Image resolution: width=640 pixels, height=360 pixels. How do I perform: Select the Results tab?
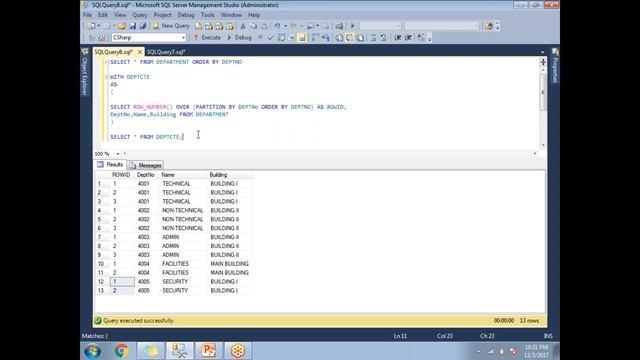coord(110,164)
